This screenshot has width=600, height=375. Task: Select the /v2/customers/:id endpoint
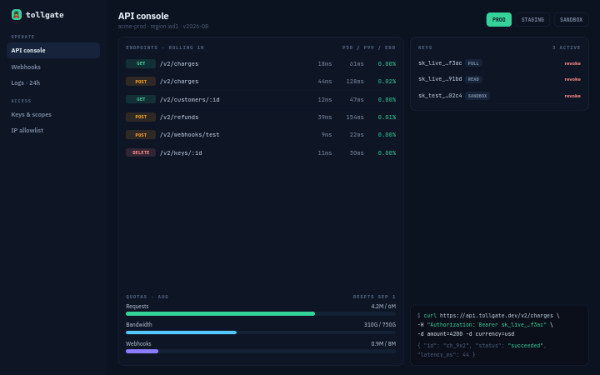[261, 99]
